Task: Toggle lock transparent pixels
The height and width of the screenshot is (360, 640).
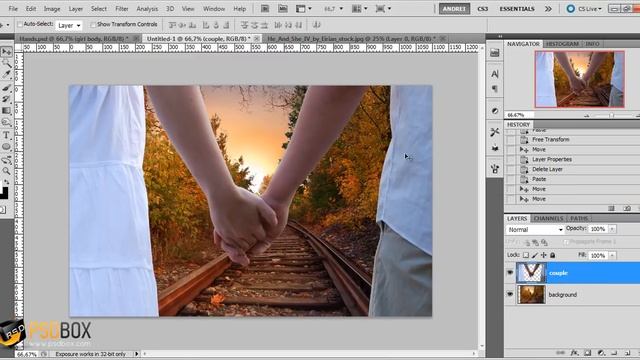Action: 526,255
